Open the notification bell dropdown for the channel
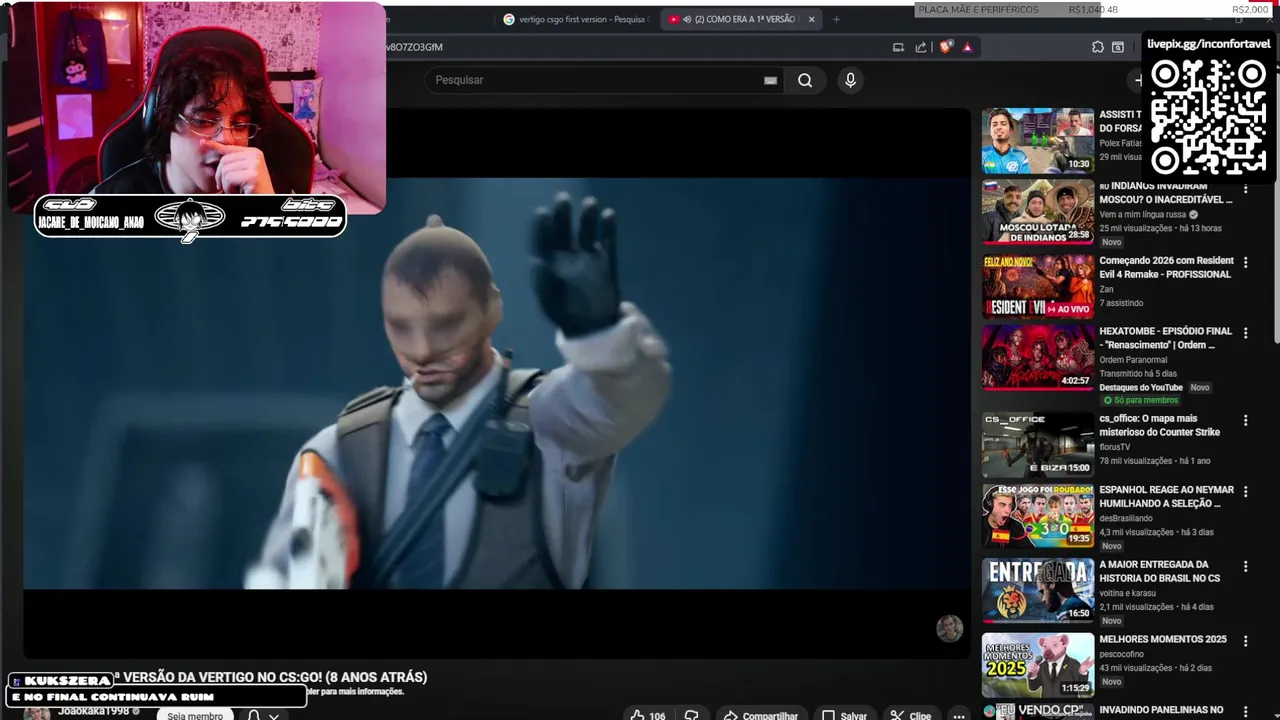This screenshot has width=1280, height=720. [263, 715]
